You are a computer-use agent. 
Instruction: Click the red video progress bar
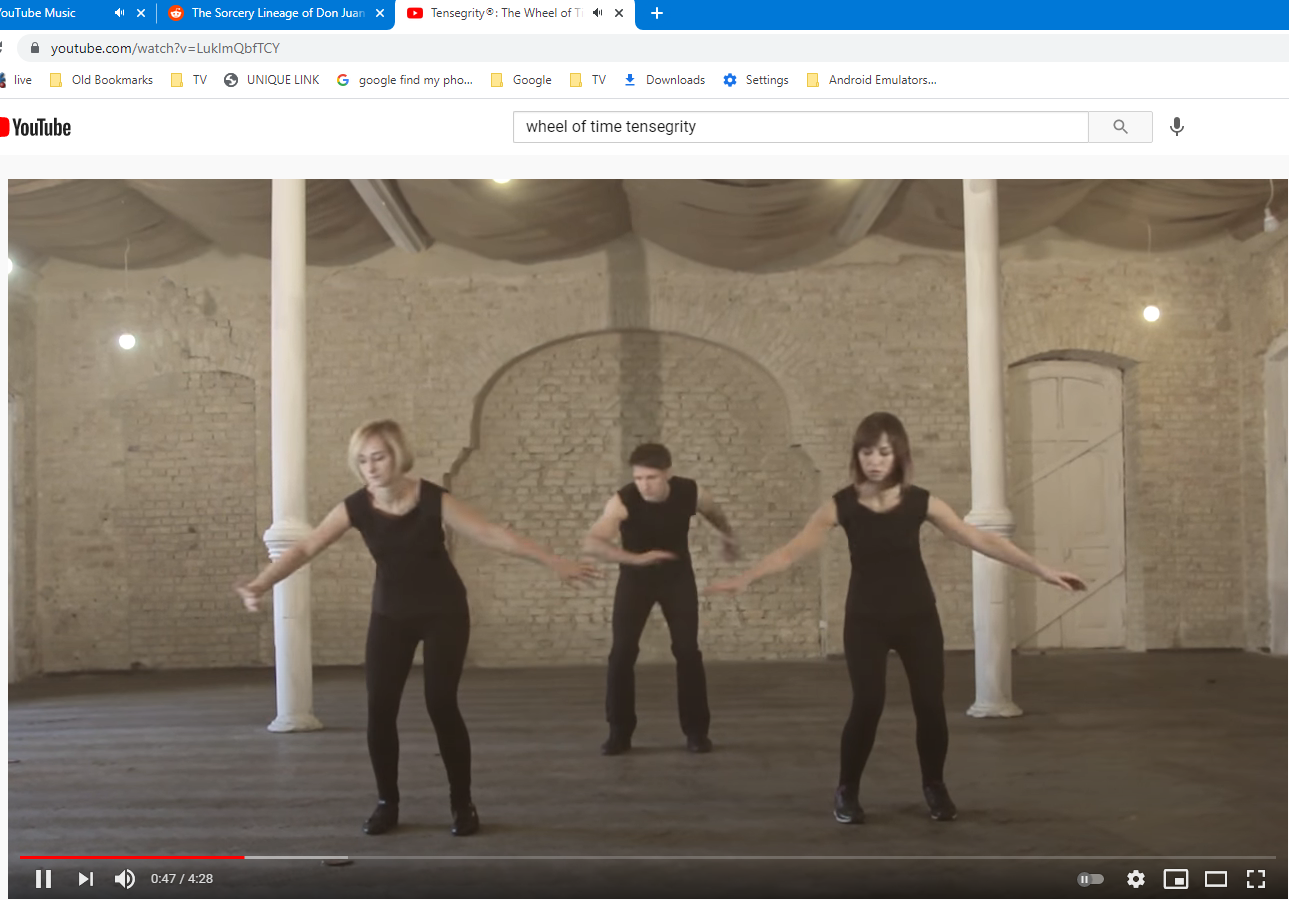pos(130,857)
